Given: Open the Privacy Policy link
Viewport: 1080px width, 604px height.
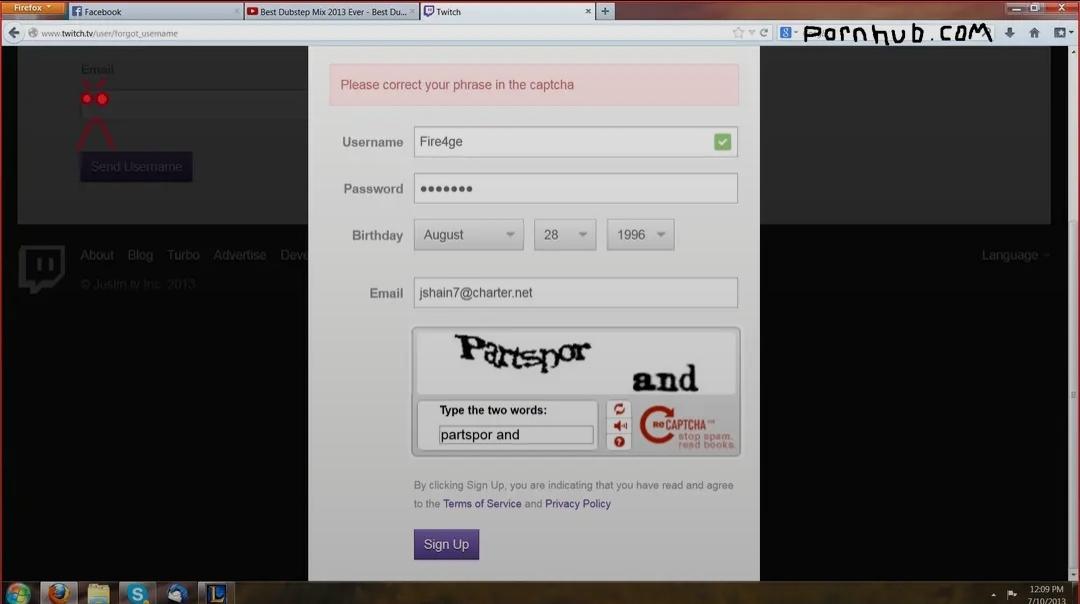Looking at the screenshot, I should 578,504.
